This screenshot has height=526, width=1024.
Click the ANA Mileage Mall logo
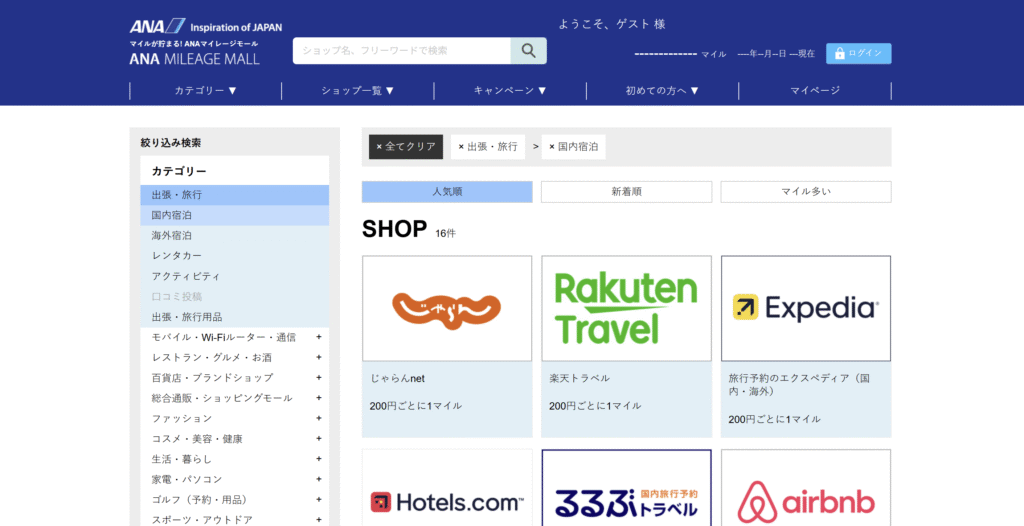click(194, 42)
